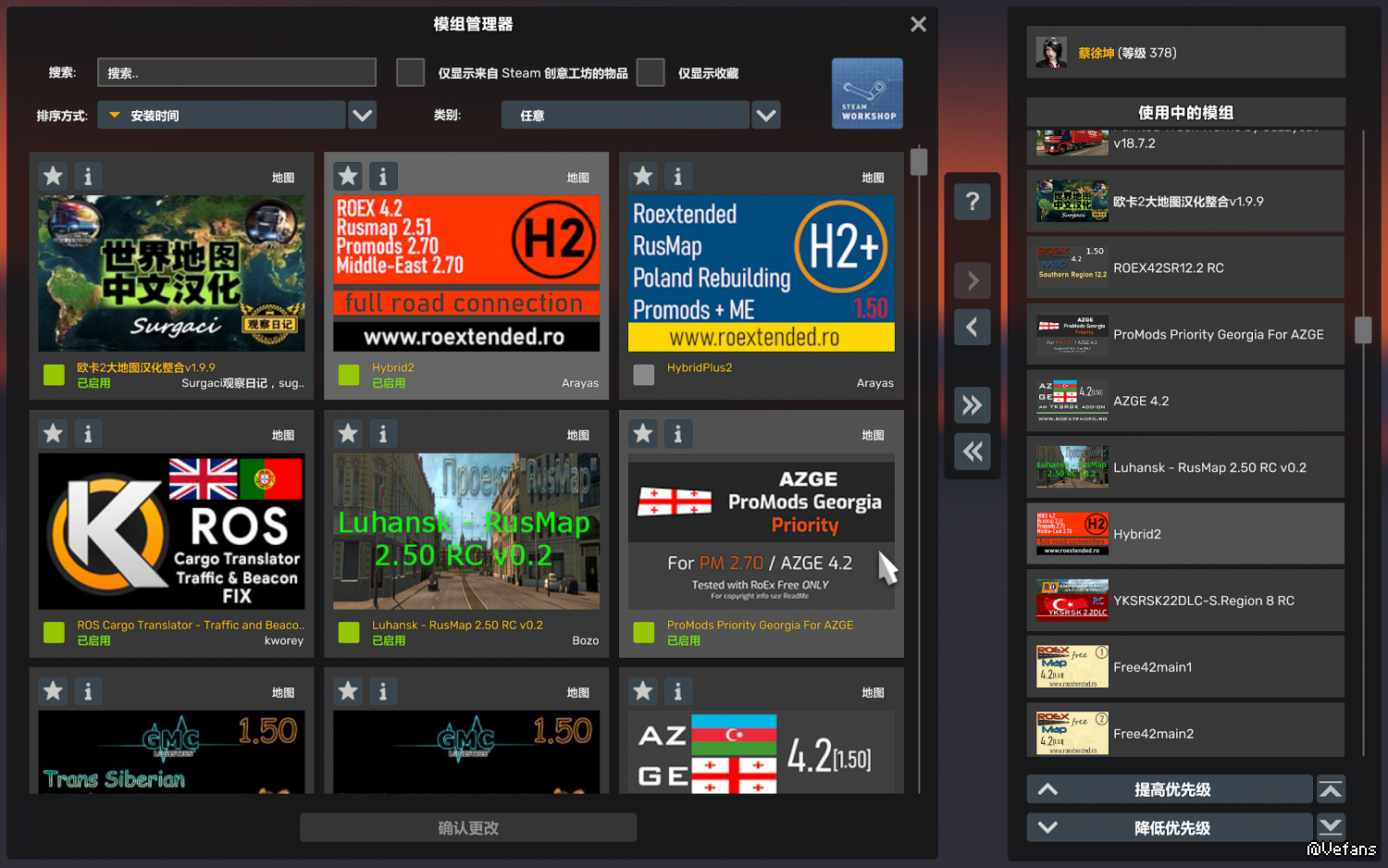
Task: Click the question mark help icon
Action: point(972,202)
